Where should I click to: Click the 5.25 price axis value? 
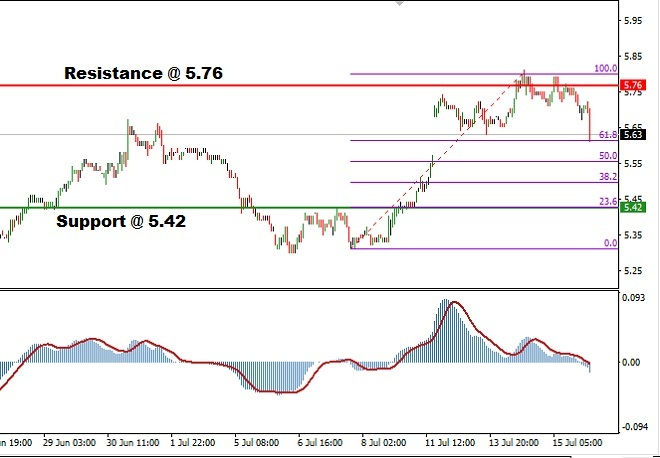[633, 271]
